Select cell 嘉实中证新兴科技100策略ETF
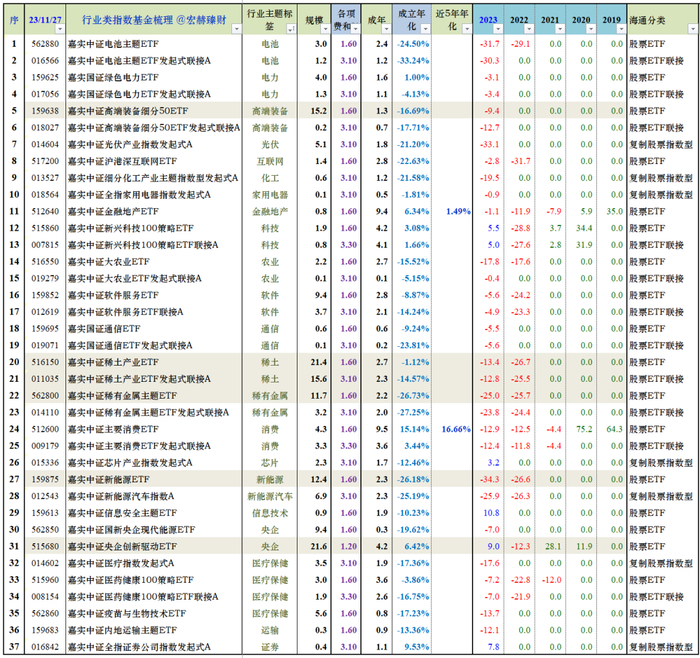This screenshot has width=700, height=658. [131, 228]
